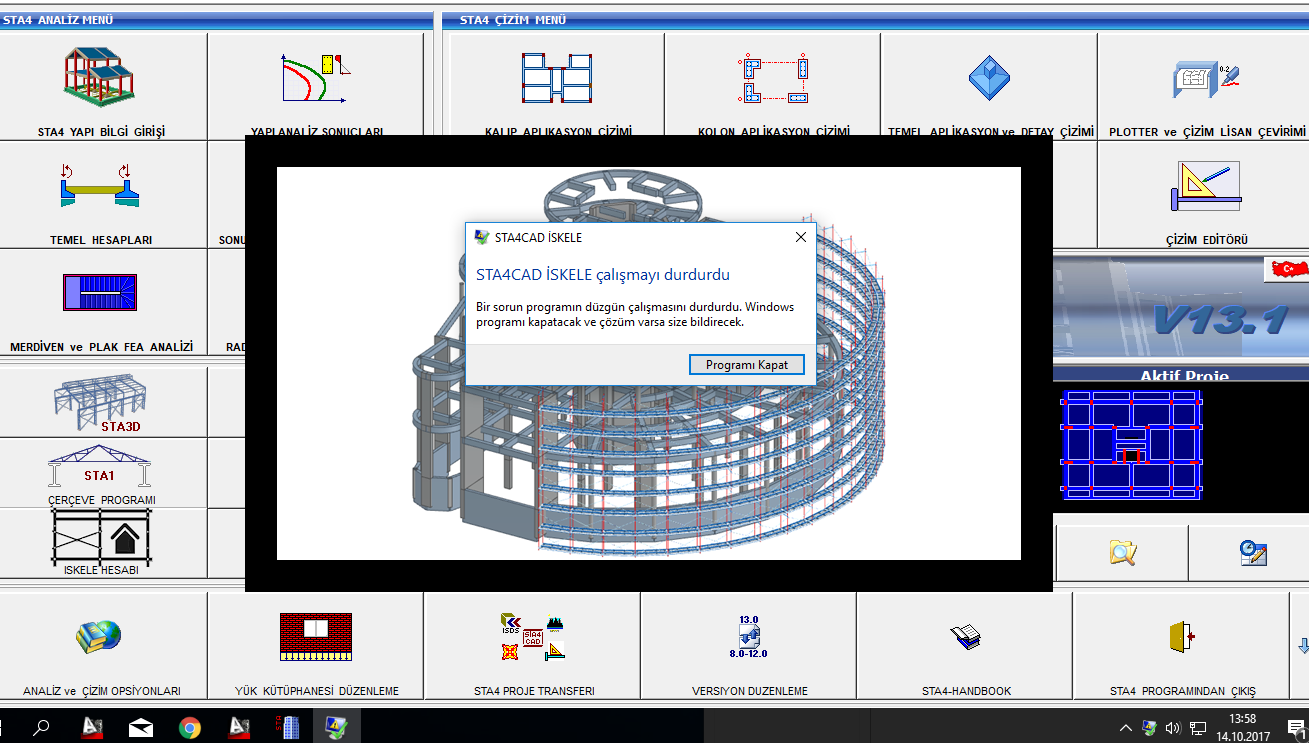The width and height of the screenshot is (1309, 743).
Task: Open Versiyon Düzenleme tool
Action: pos(749,640)
